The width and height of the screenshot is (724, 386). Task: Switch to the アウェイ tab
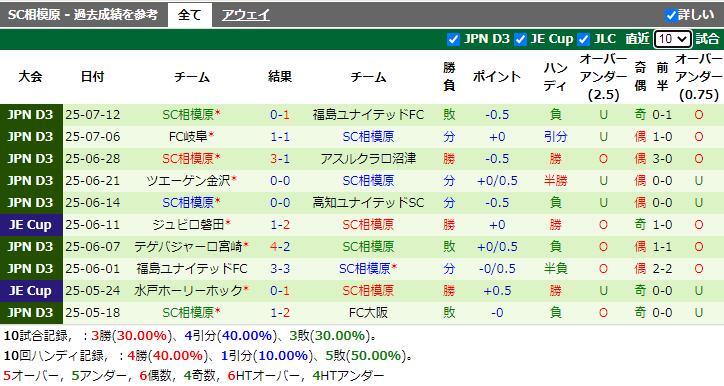point(246,15)
